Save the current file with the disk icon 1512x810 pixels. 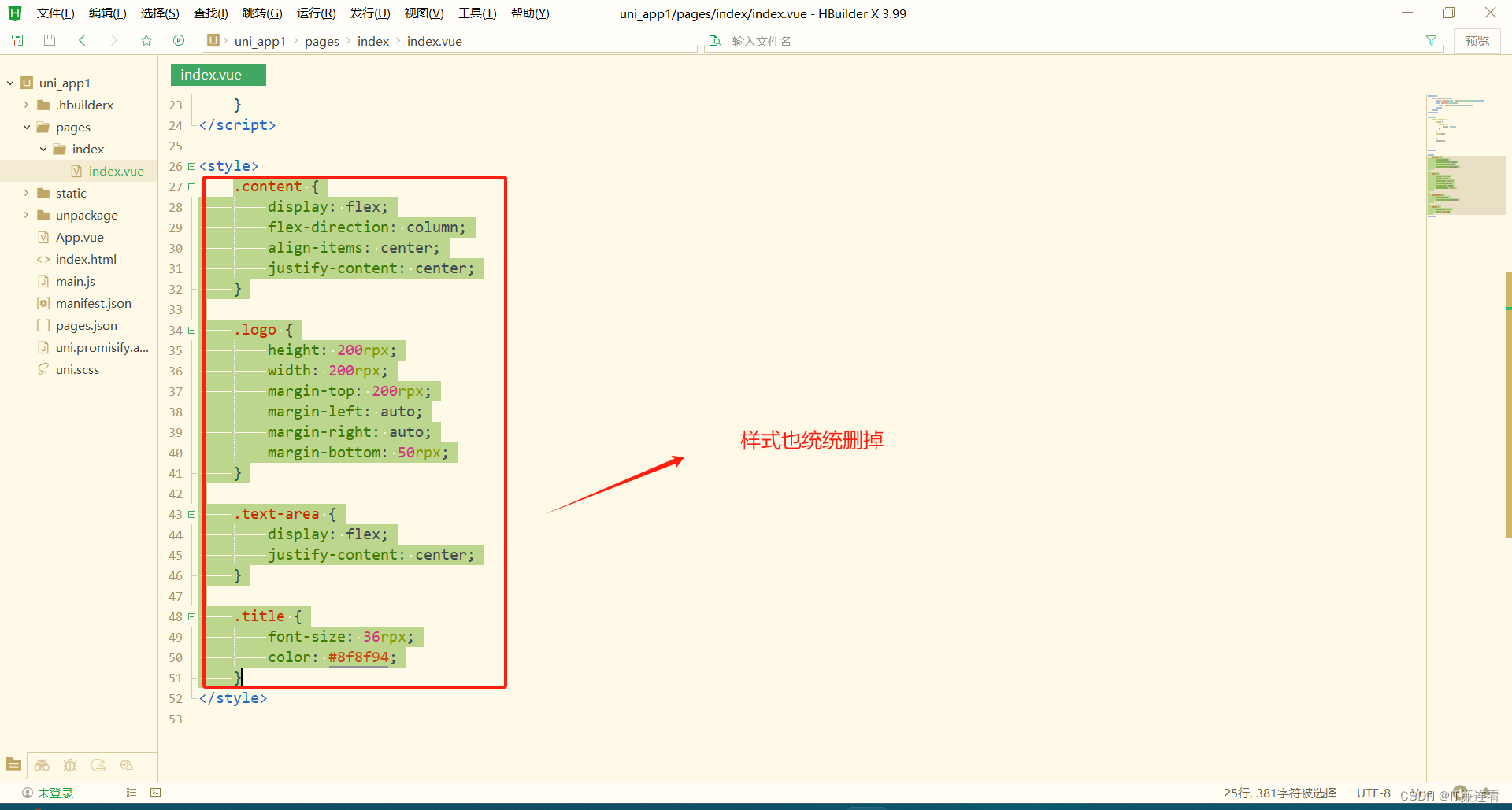(x=50, y=40)
